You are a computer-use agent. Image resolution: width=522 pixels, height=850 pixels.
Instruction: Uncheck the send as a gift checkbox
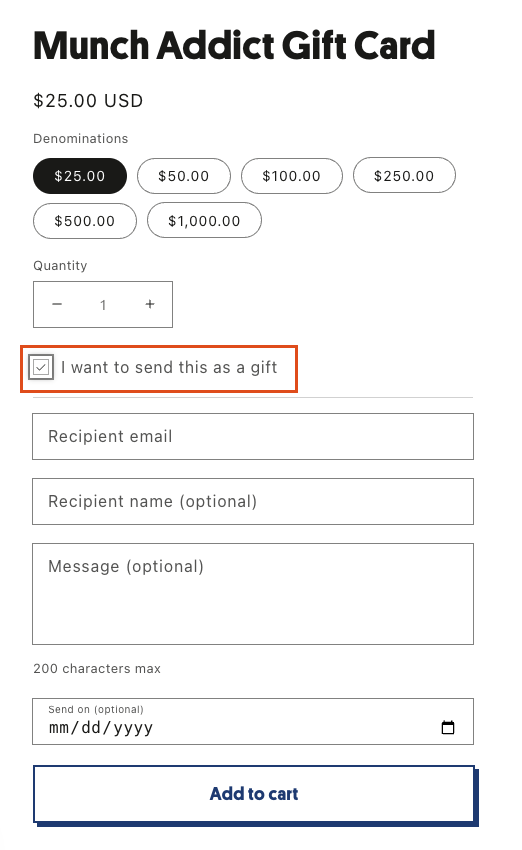pyautogui.click(x=41, y=368)
